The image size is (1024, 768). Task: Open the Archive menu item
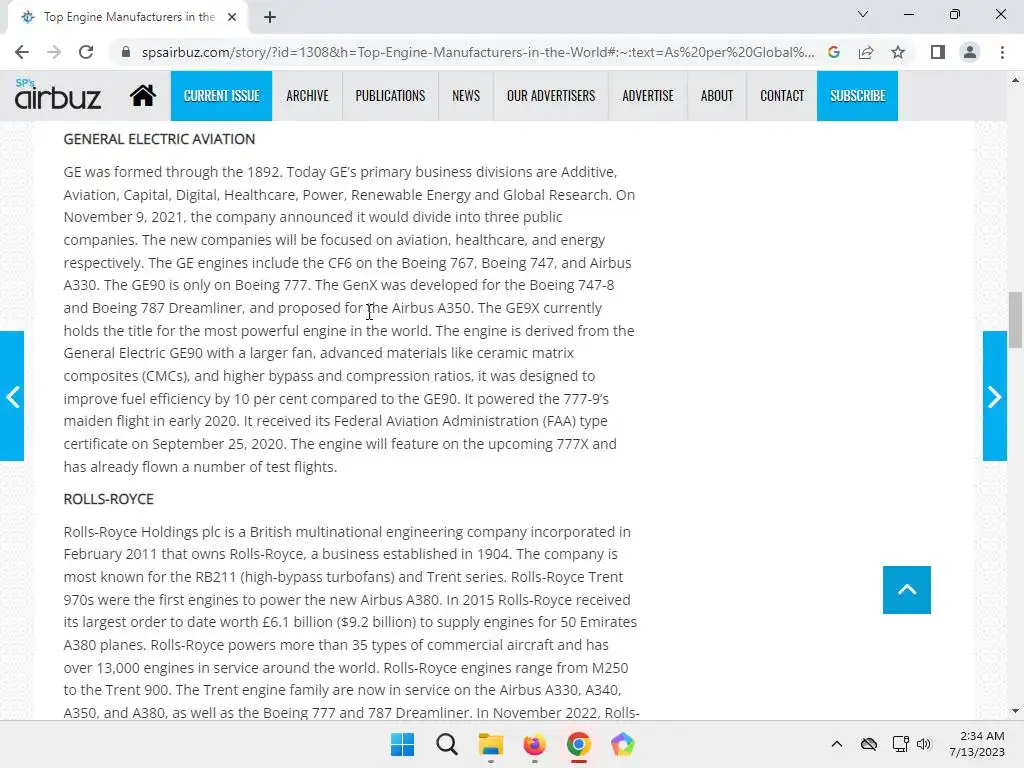point(307,96)
